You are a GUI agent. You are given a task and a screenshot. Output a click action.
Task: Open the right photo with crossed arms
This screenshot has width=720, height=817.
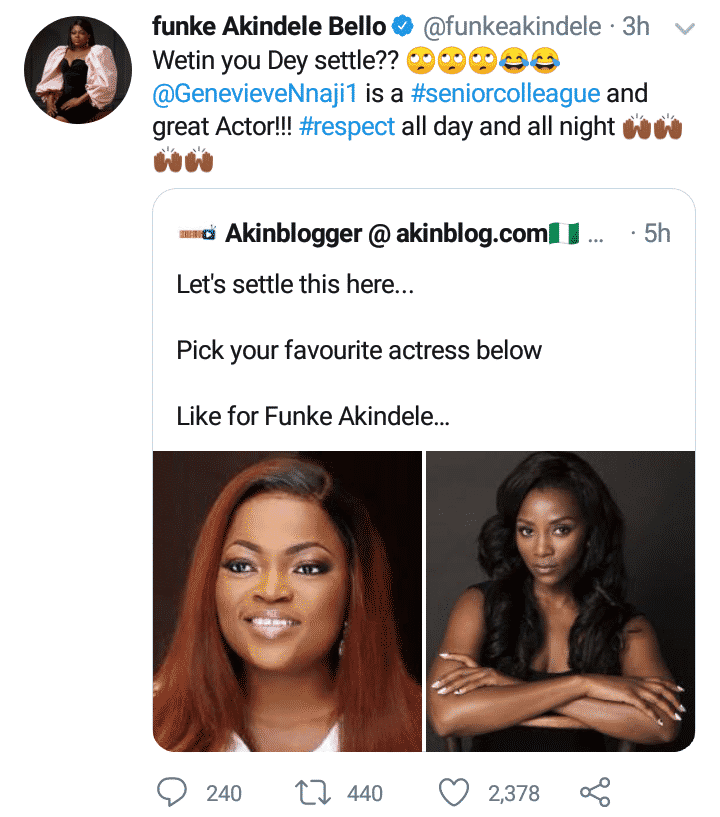point(560,600)
